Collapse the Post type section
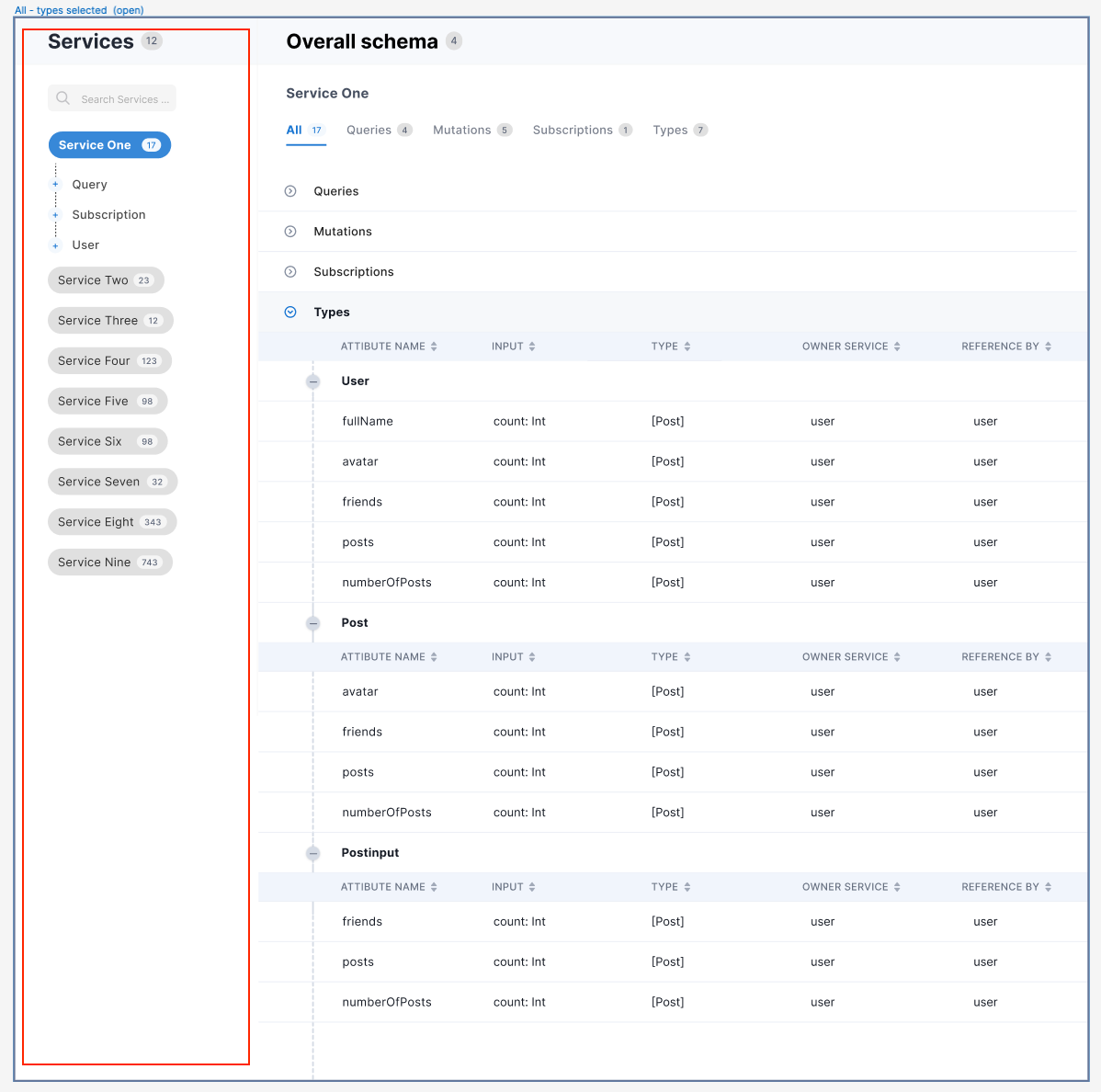 (x=313, y=622)
